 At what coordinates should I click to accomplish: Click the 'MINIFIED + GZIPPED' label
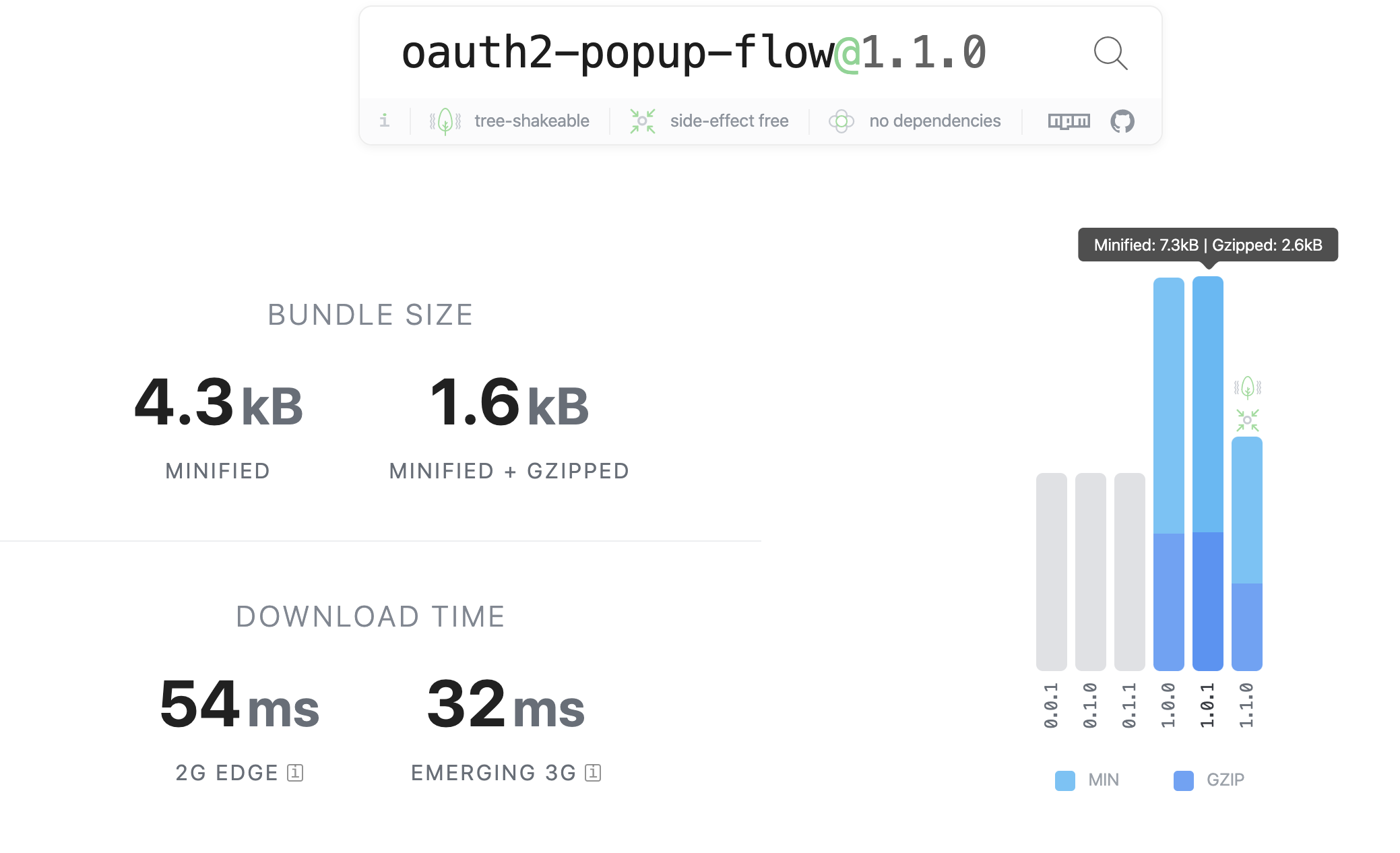point(509,471)
